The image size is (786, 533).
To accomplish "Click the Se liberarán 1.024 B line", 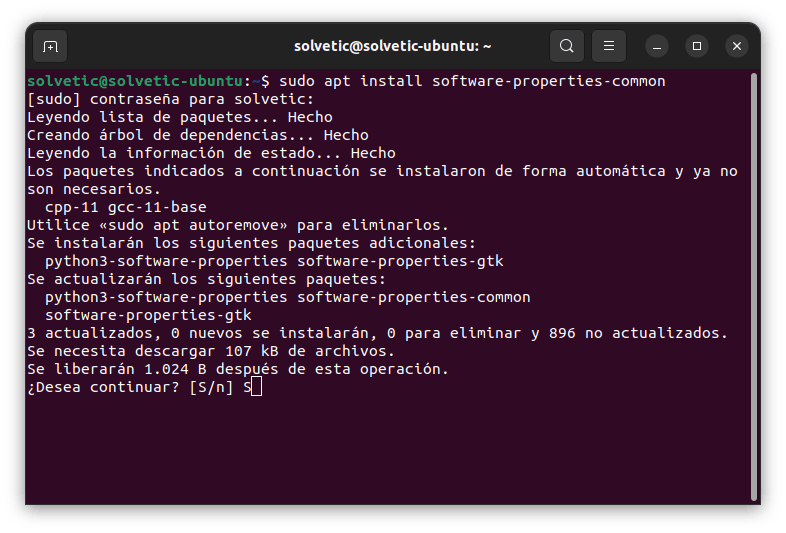I will click(x=237, y=369).
